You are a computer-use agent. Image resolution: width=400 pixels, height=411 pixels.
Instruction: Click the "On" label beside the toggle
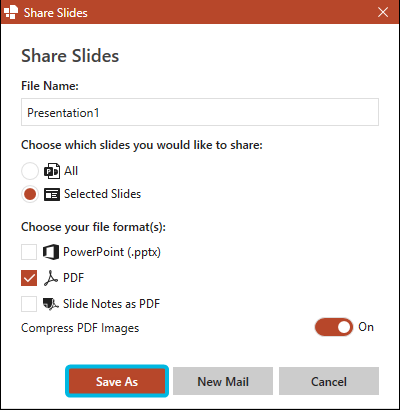[x=366, y=327]
